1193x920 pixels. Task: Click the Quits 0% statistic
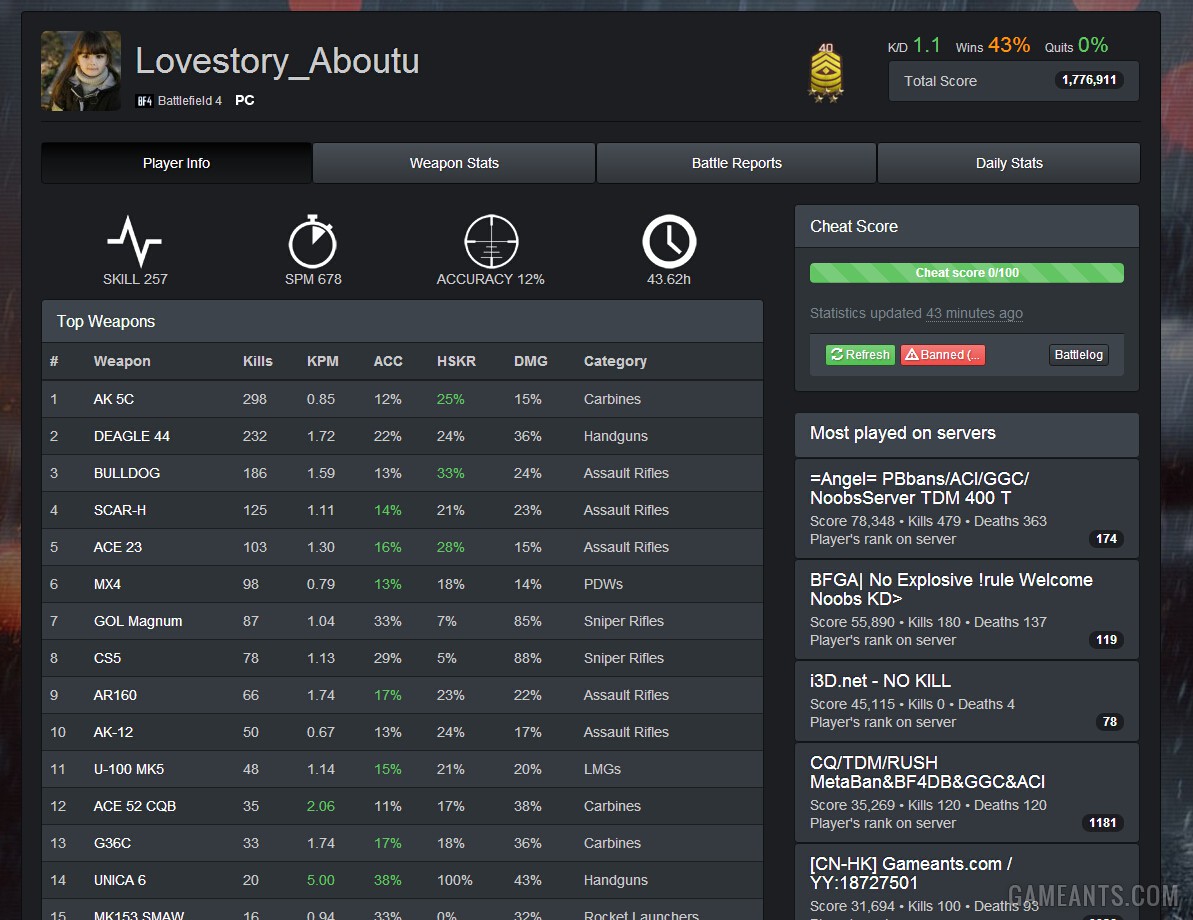1076,46
